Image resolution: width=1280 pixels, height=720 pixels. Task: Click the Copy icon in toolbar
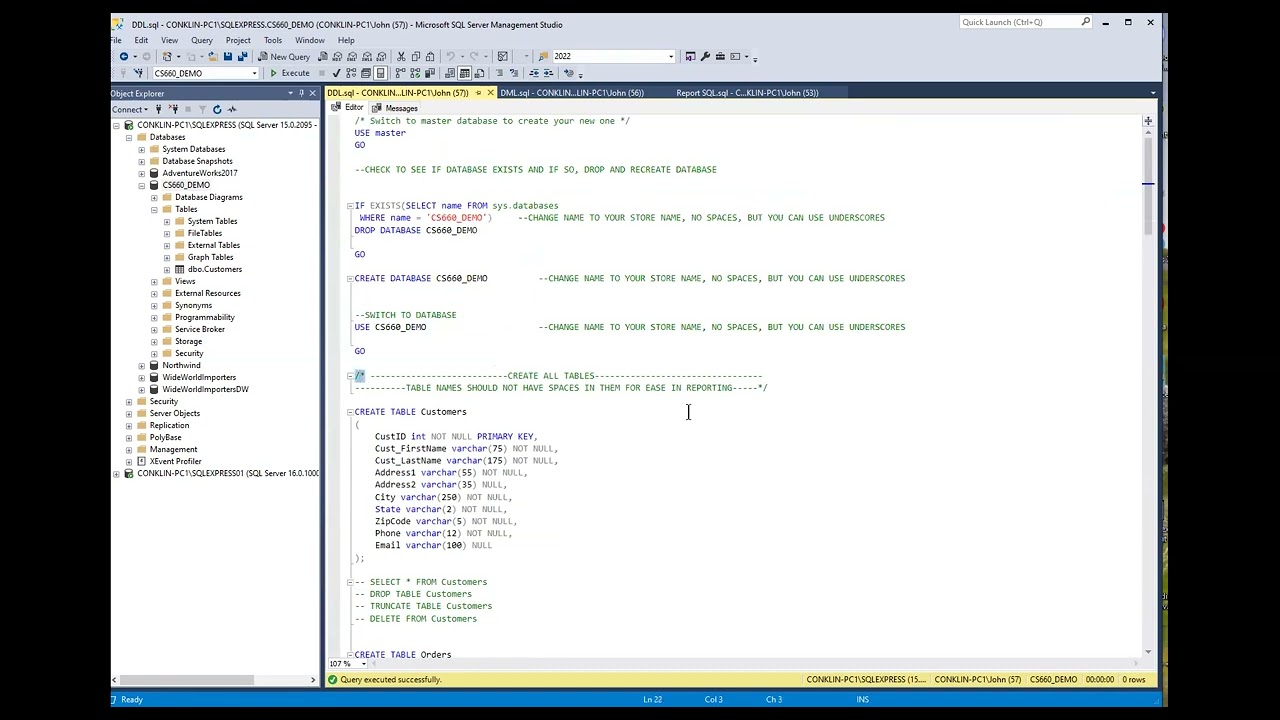click(x=415, y=57)
